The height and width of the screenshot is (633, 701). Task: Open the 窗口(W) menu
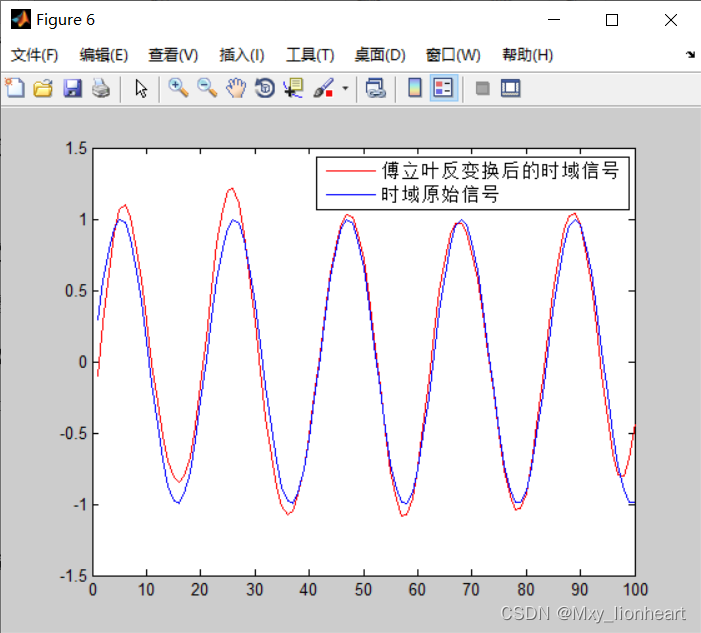[453, 55]
